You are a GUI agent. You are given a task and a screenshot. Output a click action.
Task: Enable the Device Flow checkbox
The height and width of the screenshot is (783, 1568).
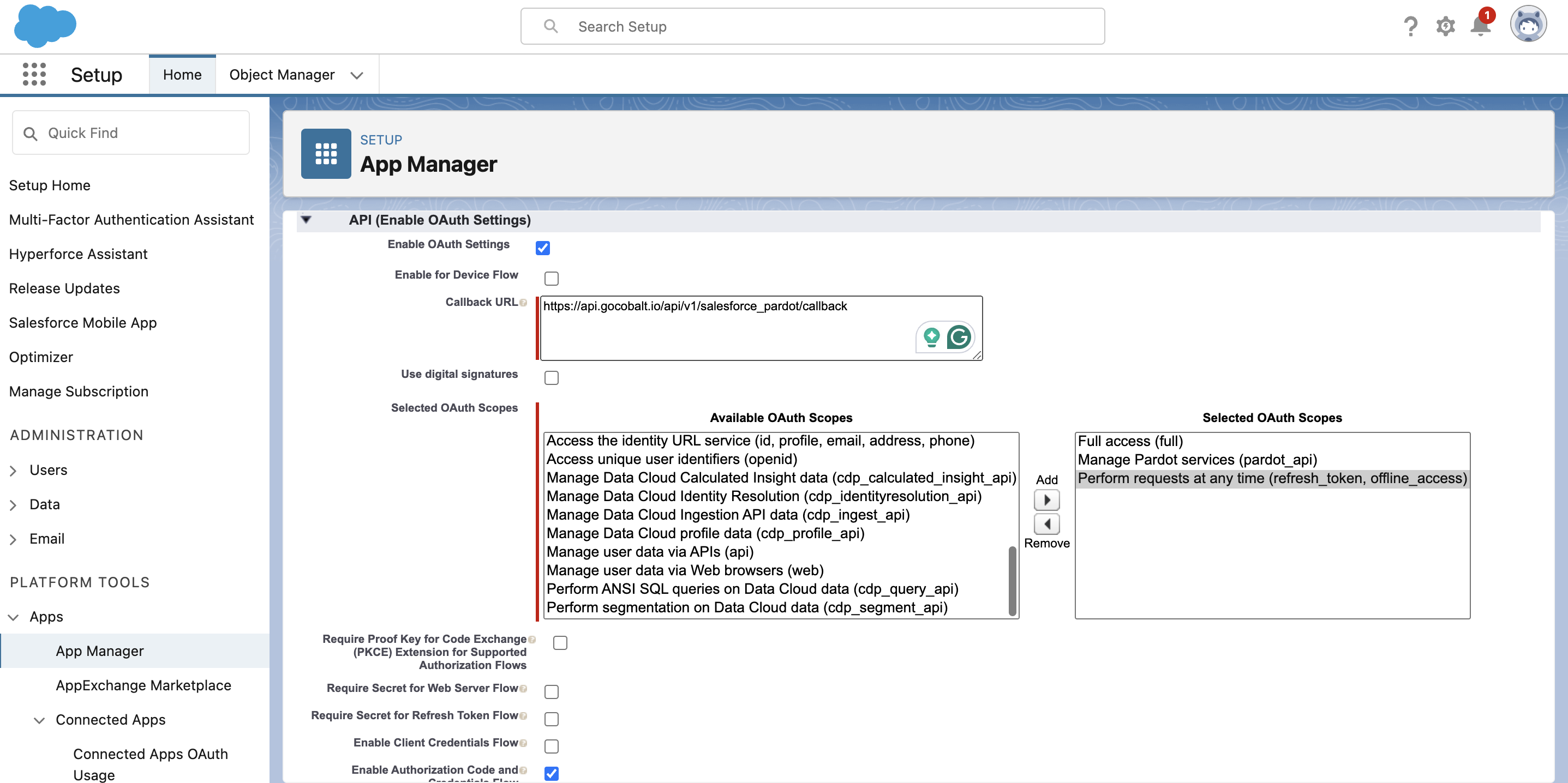point(552,278)
